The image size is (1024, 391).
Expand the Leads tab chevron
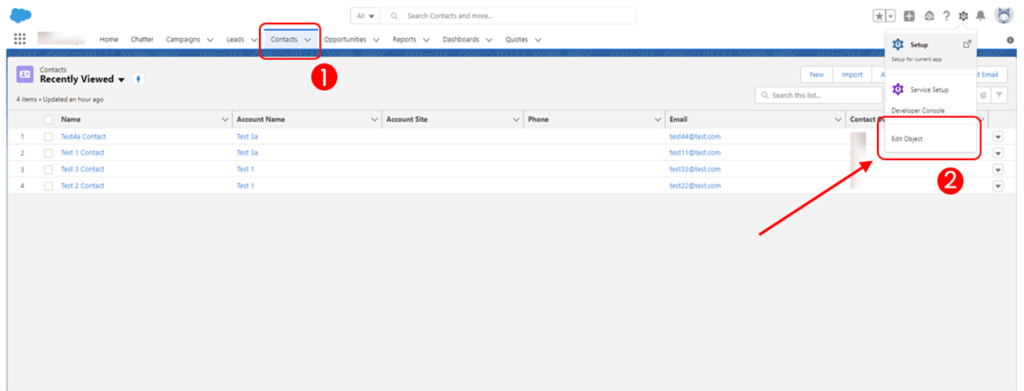pyautogui.click(x=253, y=40)
